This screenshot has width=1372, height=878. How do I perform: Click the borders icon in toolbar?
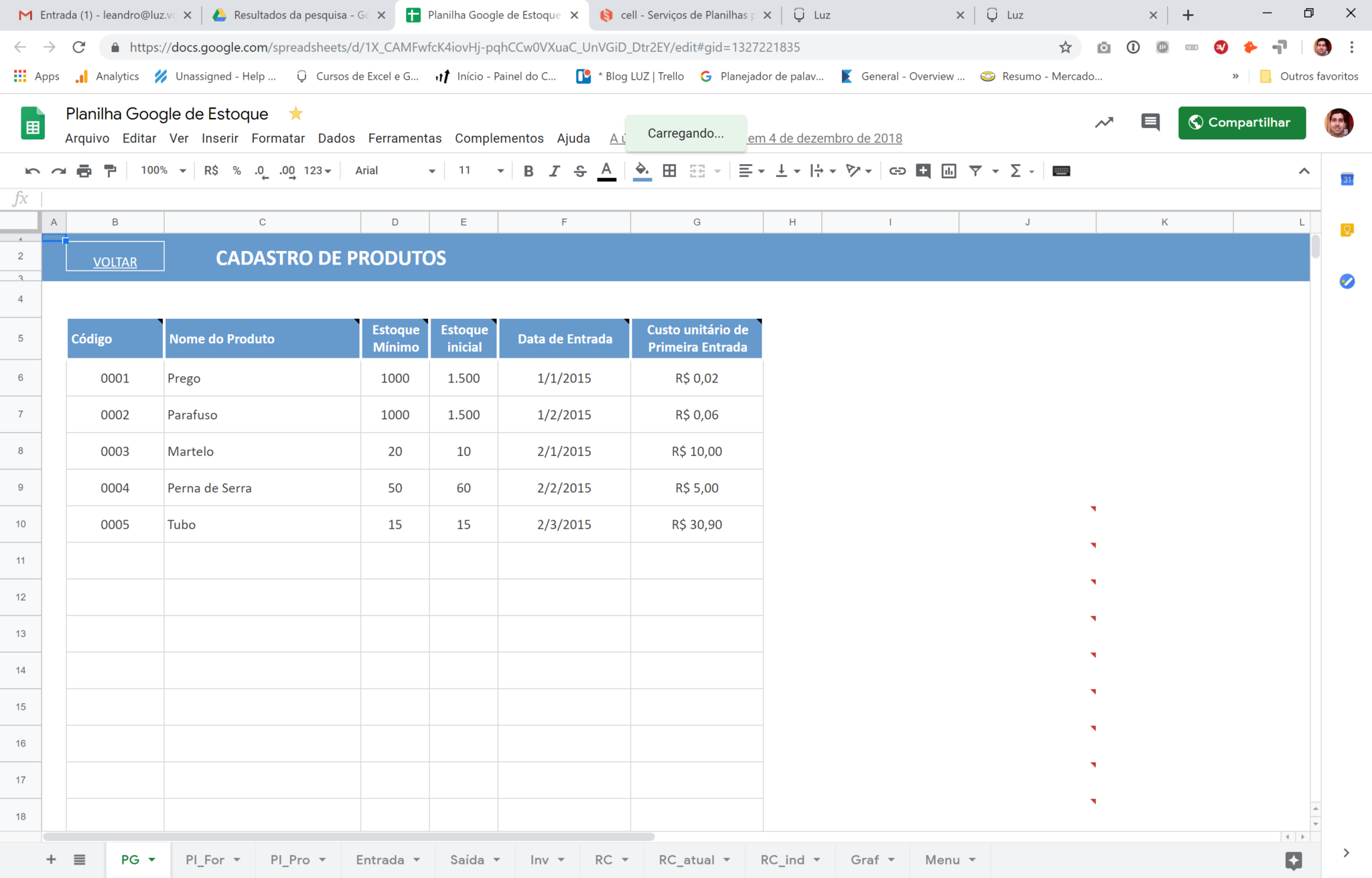669,171
